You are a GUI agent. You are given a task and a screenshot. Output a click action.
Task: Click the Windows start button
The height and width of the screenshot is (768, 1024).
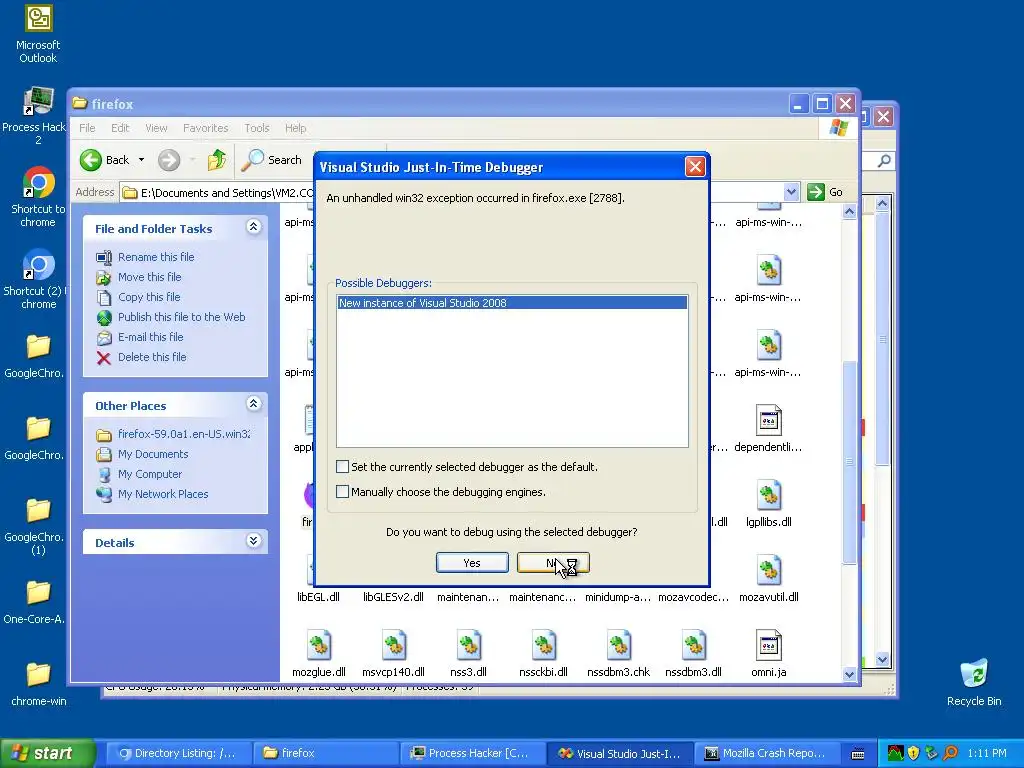(x=48, y=753)
